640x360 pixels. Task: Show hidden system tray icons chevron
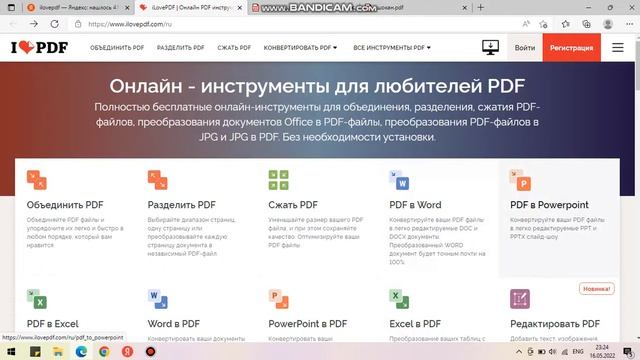click(518, 351)
